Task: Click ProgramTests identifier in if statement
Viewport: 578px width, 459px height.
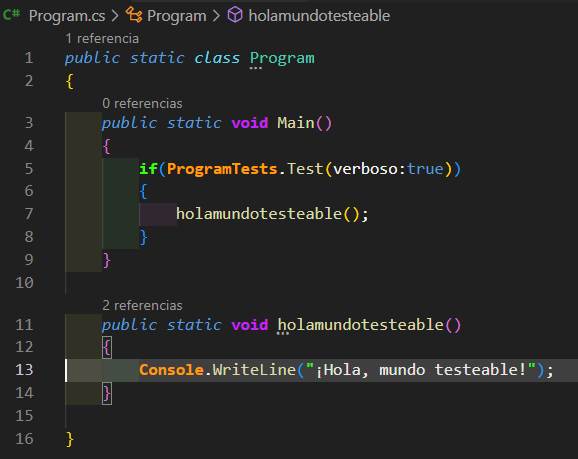Action: click(222, 169)
